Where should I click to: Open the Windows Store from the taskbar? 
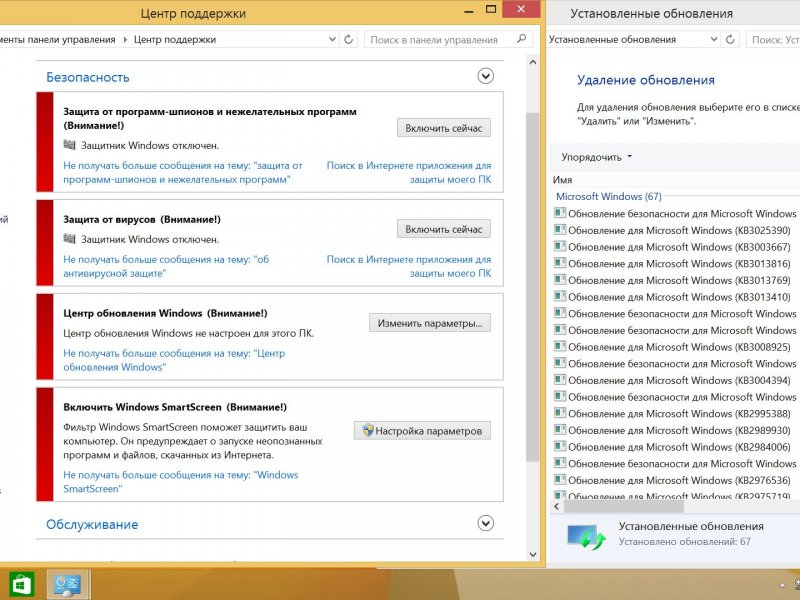(x=20, y=585)
